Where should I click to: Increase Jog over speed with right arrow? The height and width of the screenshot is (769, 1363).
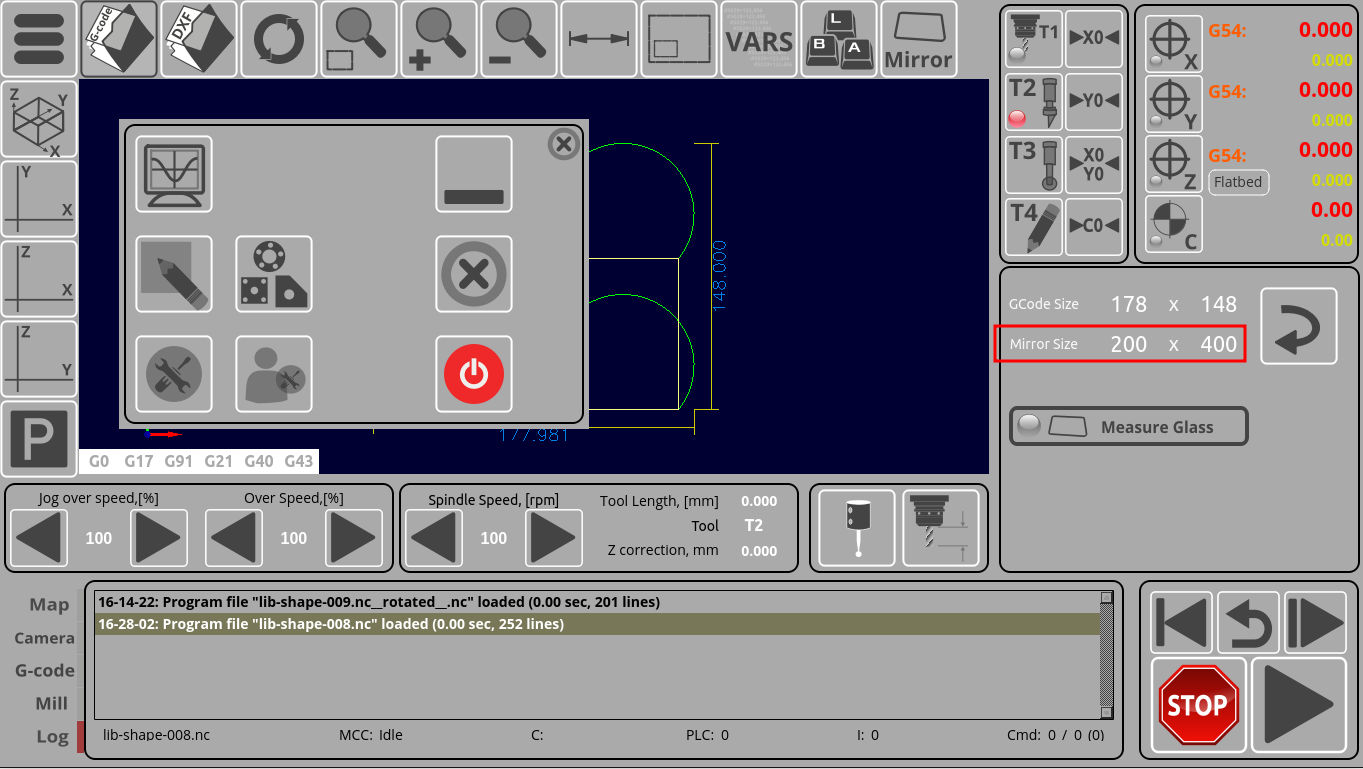coord(159,538)
